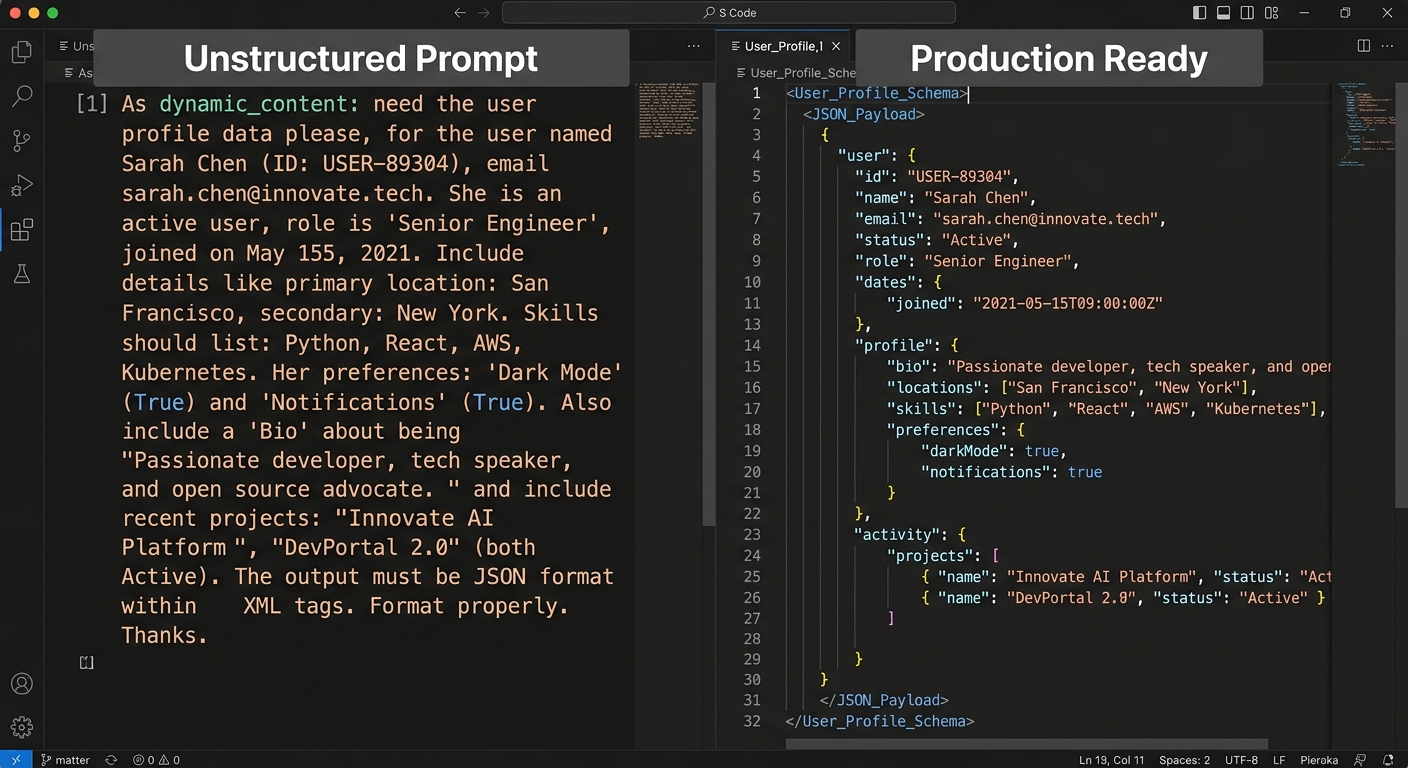Open the Search view in activity bar

click(21, 97)
